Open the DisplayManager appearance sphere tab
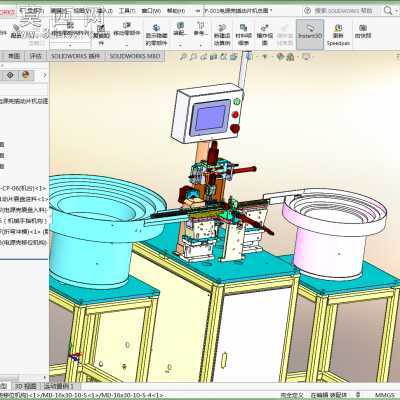This screenshot has height=400, width=400. (26, 75)
